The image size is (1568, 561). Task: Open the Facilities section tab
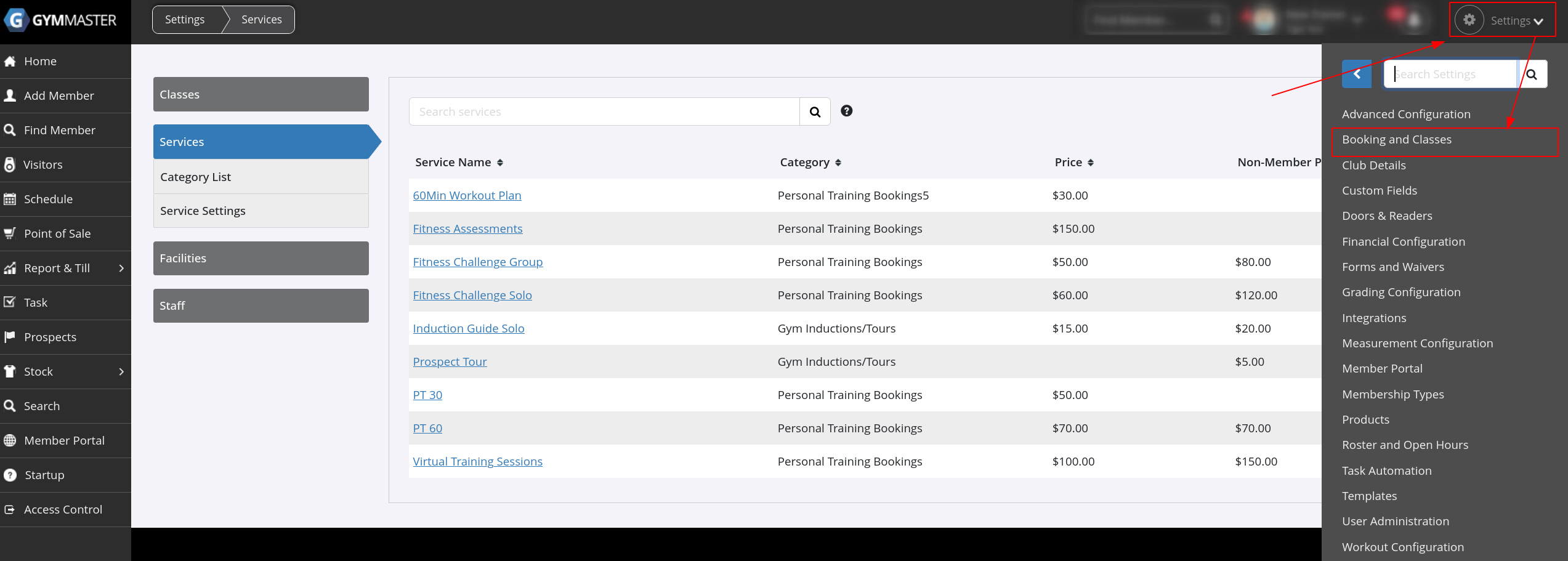point(261,258)
